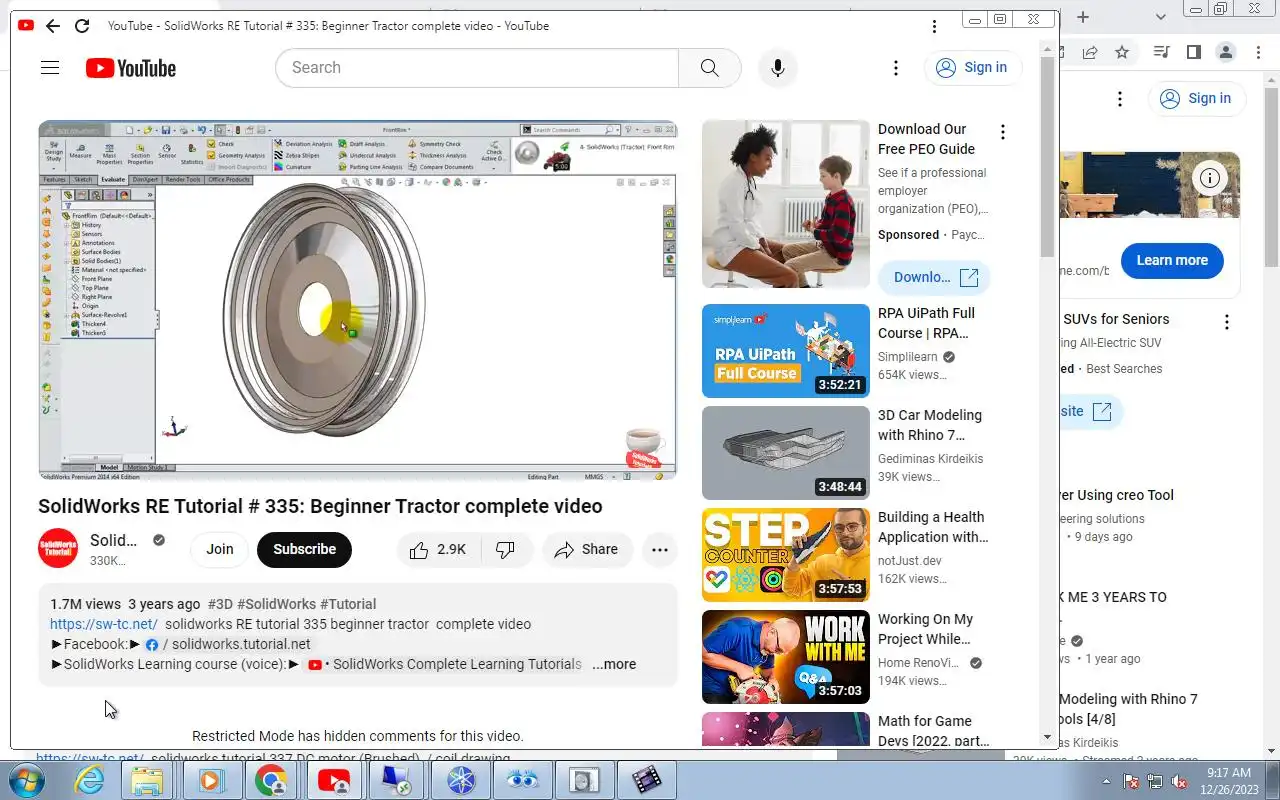1280x800 pixels.
Task: Open the side panel in background Chrome
Action: pos(1193,52)
